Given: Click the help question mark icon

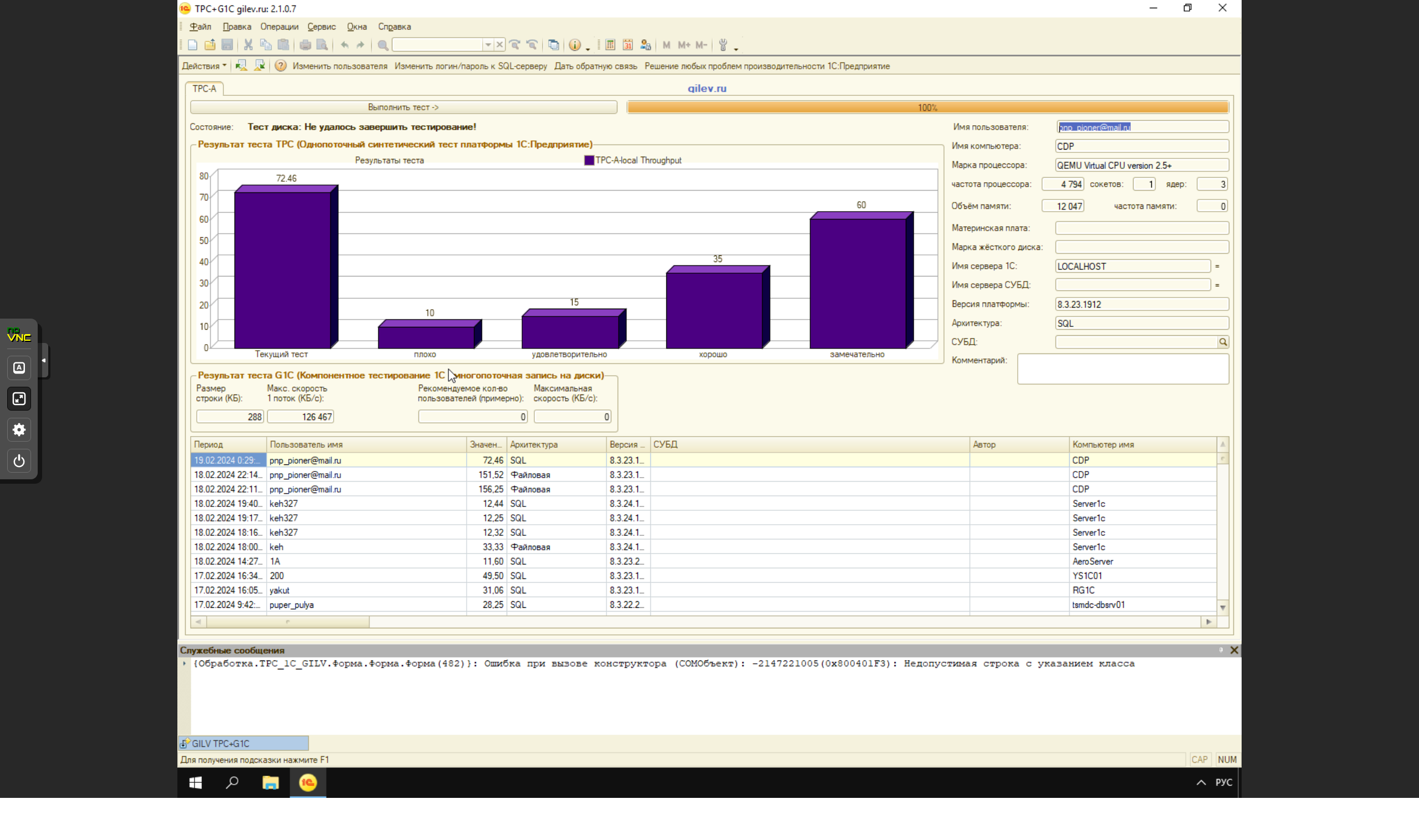Looking at the screenshot, I should tap(280, 66).
